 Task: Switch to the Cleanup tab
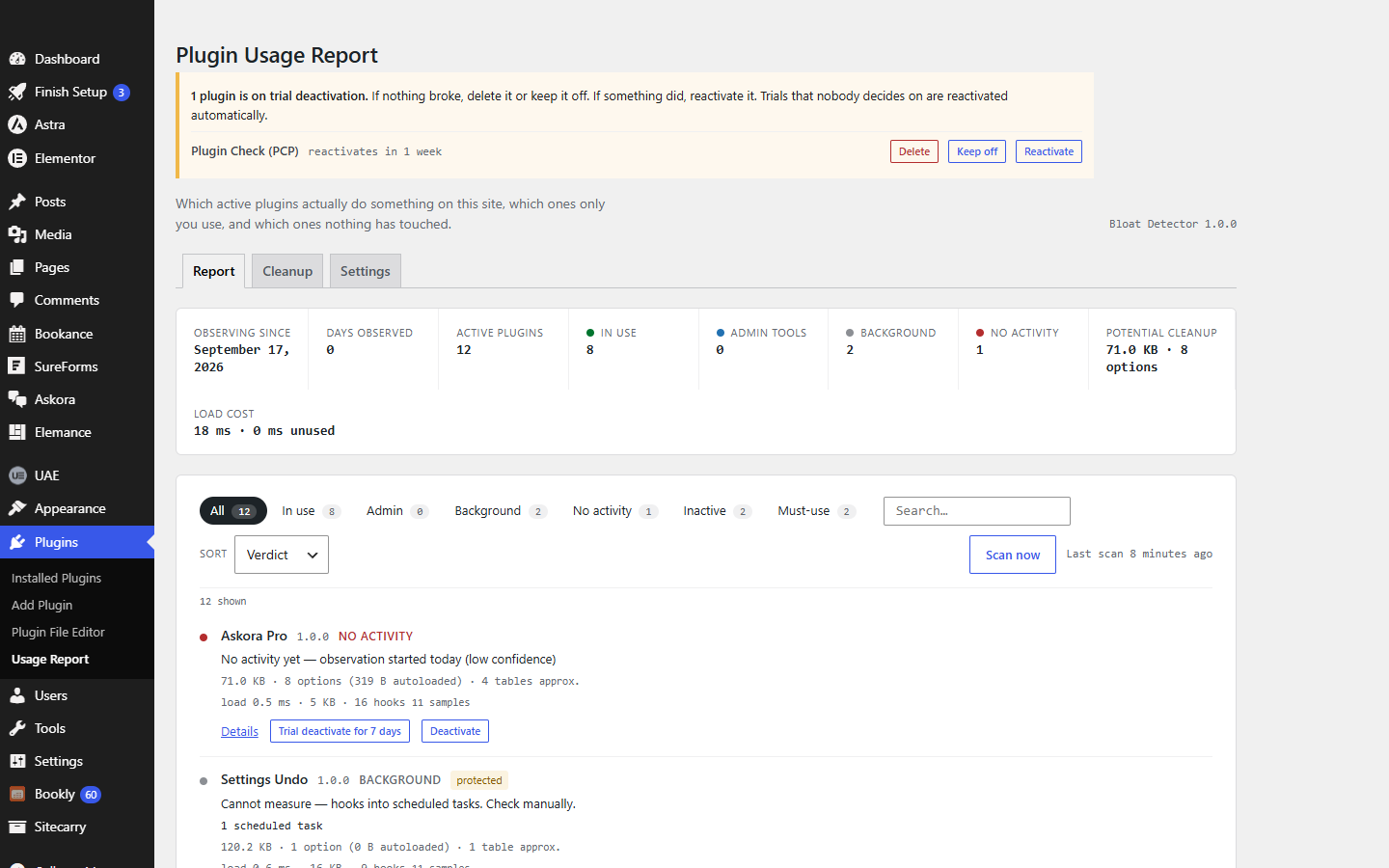click(287, 271)
